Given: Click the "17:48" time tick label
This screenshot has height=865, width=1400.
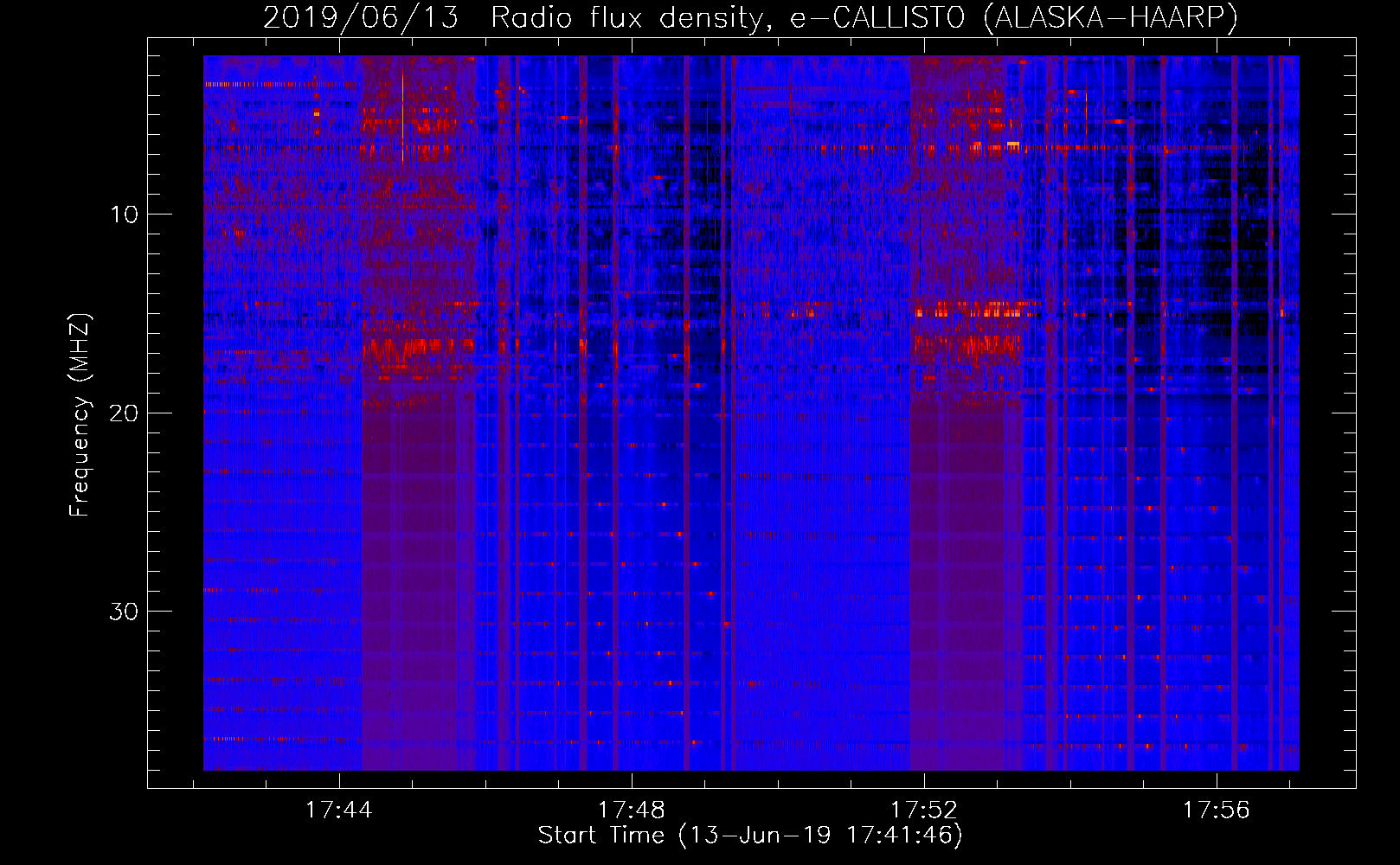Looking at the screenshot, I should tap(632, 810).
